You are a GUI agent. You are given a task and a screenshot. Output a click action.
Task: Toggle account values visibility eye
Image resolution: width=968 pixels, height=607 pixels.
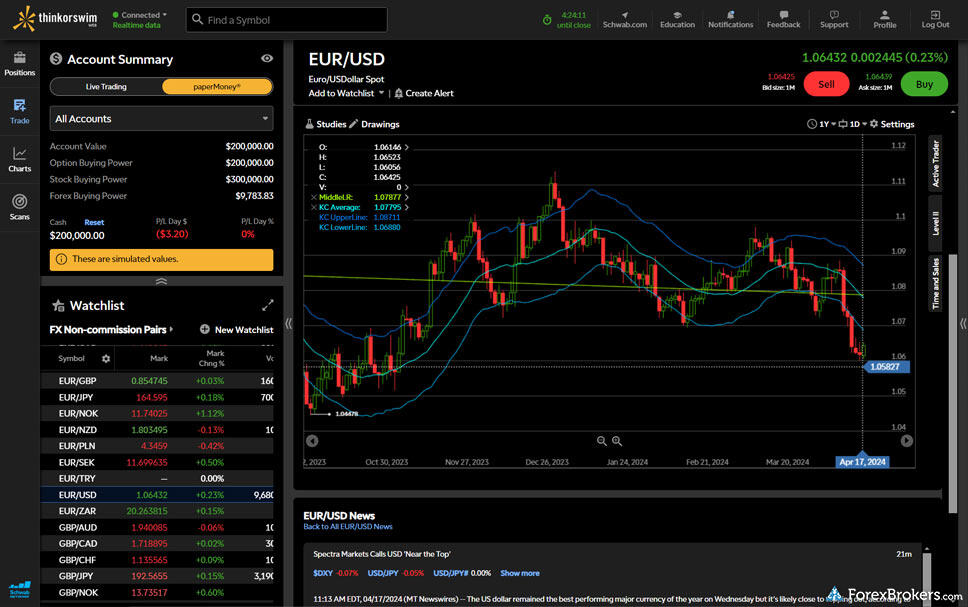(267, 58)
